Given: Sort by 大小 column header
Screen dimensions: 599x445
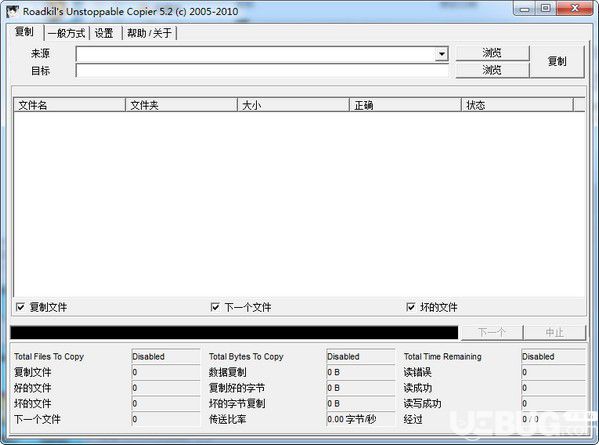Looking at the screenshot, I should point(293,105).
